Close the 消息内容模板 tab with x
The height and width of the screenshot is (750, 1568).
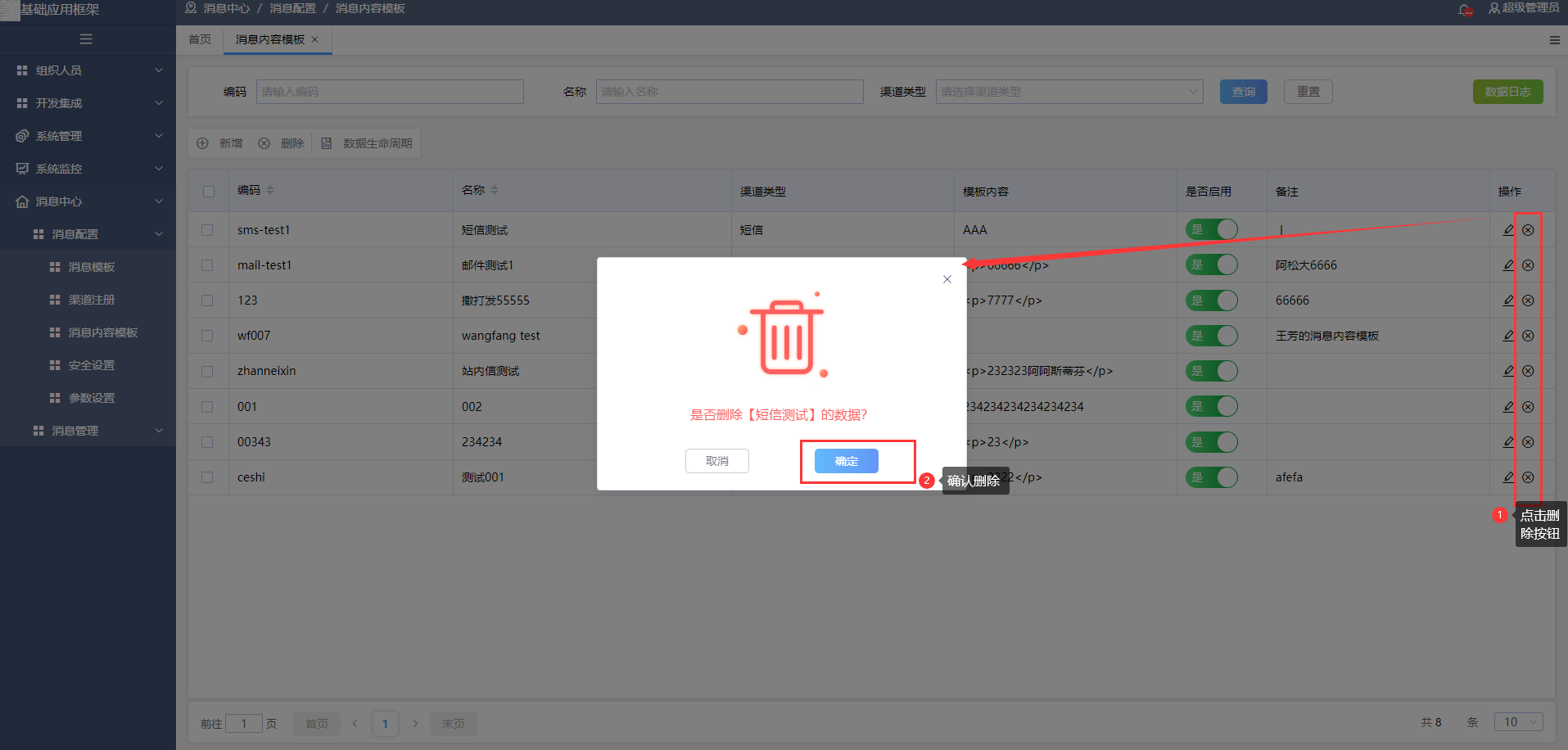click(x=314, y=39)
